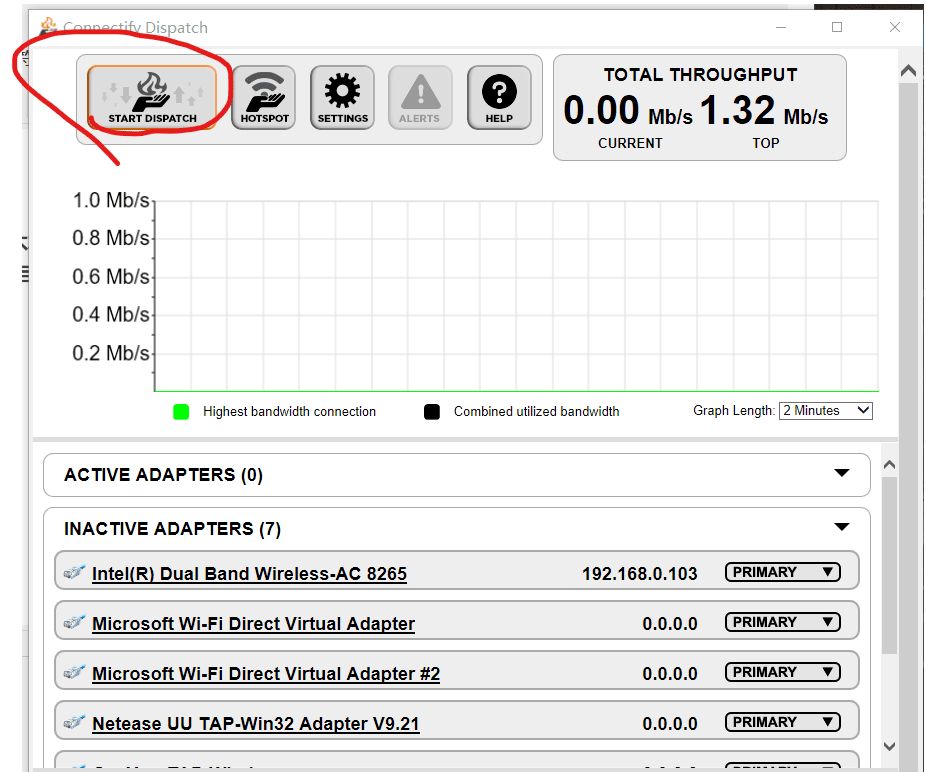Click the Start Dispatch button
Screen dimensions: 926x772
tap(152, 97)
